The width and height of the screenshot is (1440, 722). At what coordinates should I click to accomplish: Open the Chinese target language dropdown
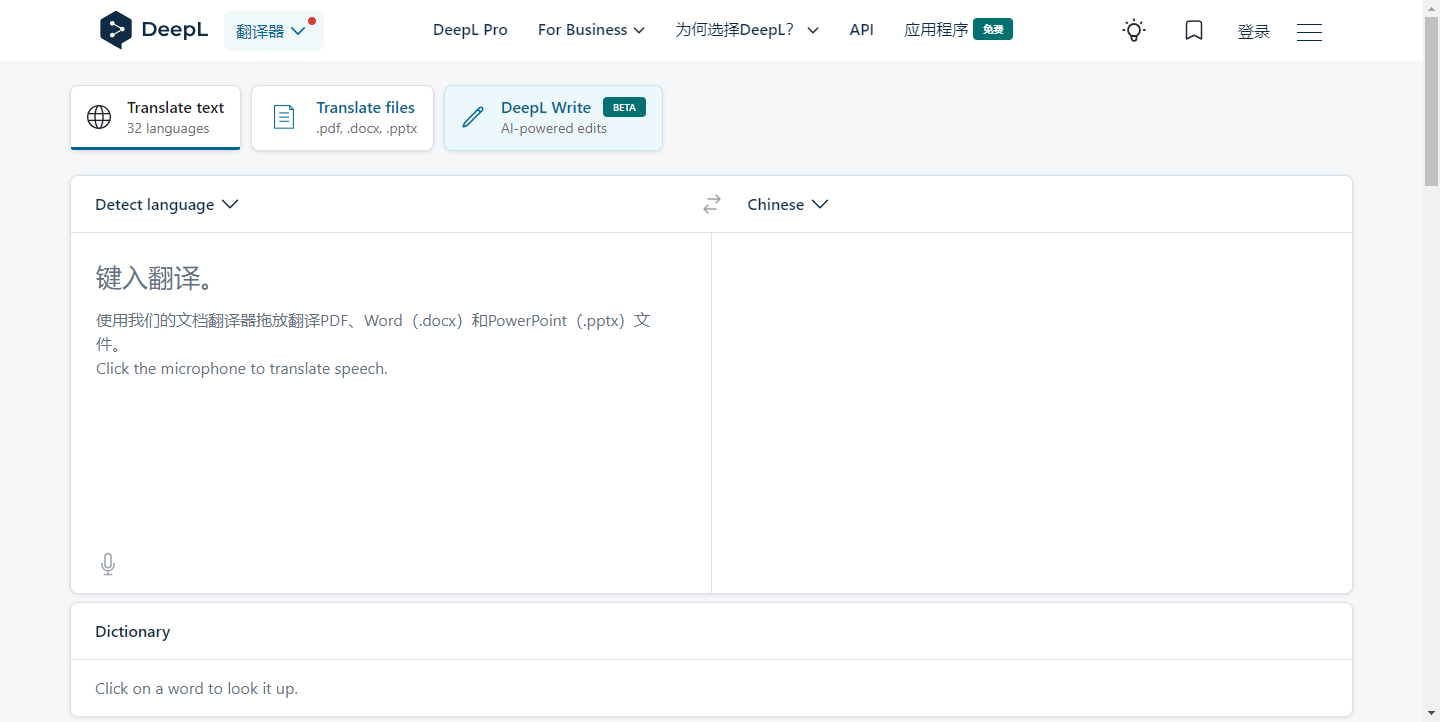point(788,204)
